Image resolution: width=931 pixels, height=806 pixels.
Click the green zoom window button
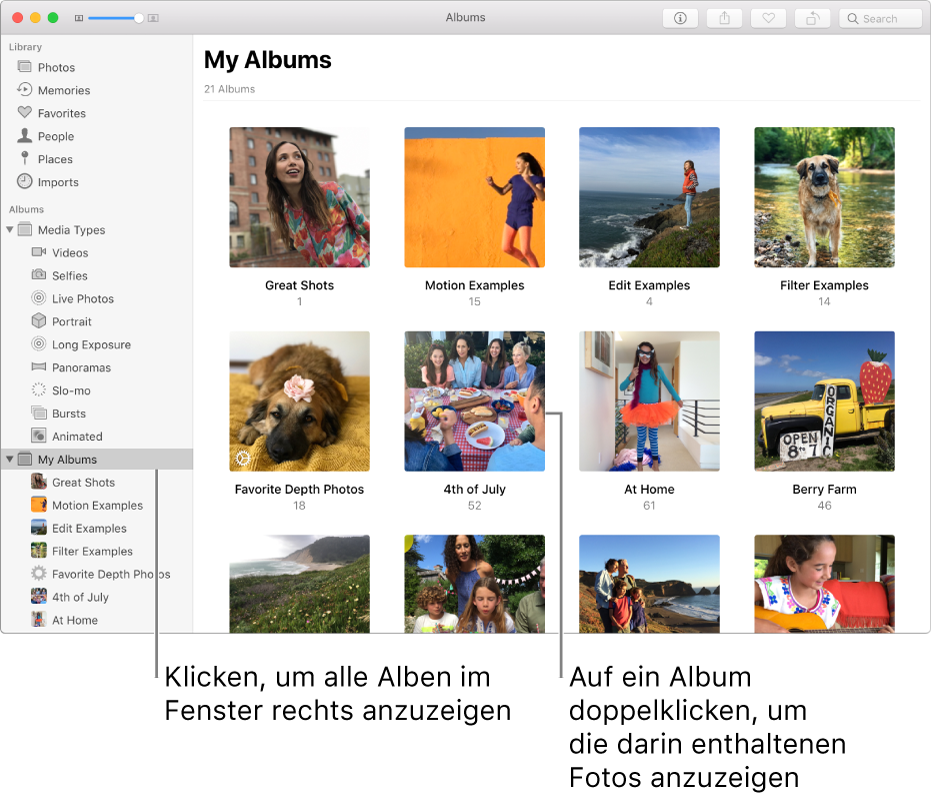coord(53,18)
